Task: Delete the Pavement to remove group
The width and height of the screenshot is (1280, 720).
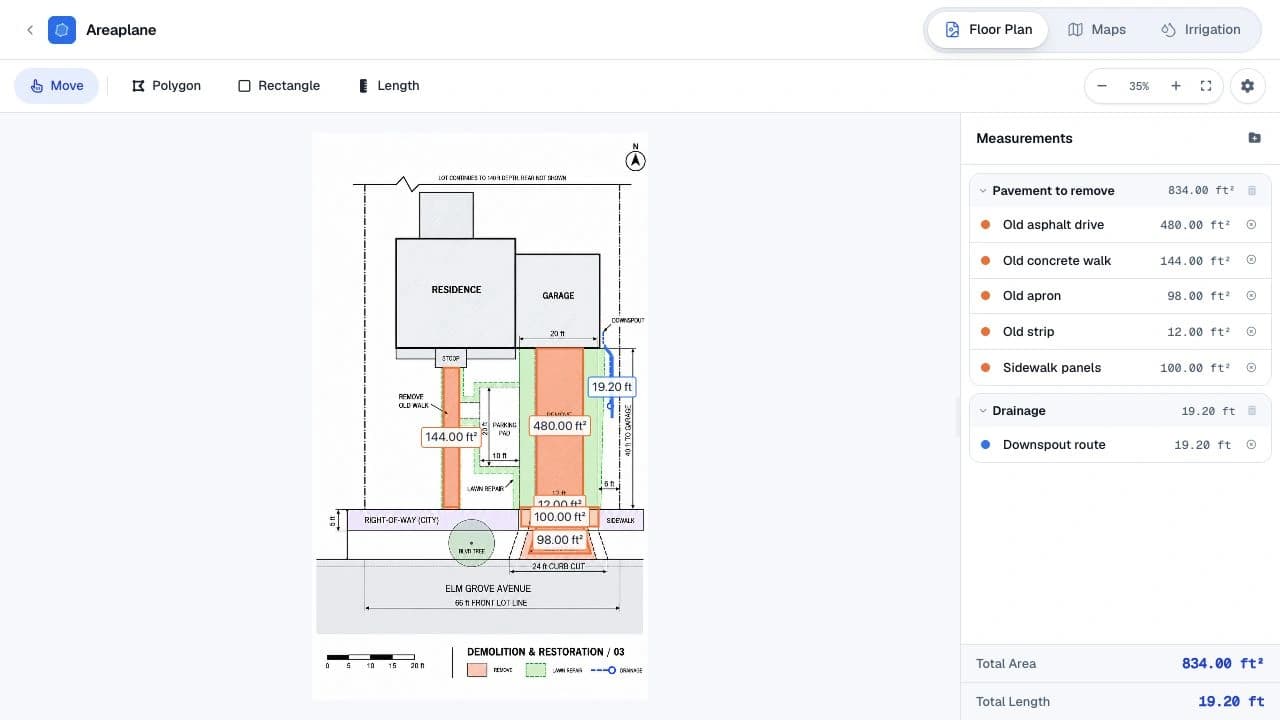Action: click(x=1251, y=191)
